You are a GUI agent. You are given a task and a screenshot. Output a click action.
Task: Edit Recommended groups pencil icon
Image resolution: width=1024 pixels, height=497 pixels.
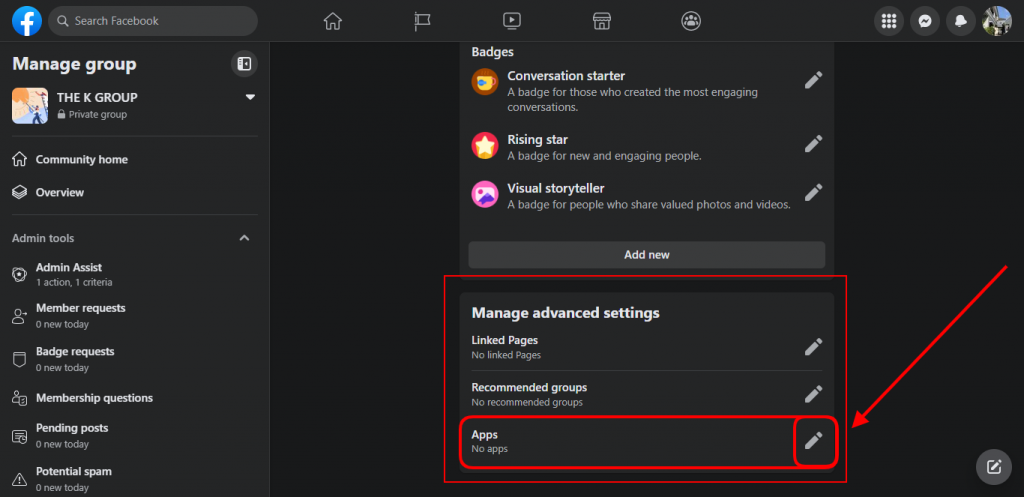click(813, 394)
